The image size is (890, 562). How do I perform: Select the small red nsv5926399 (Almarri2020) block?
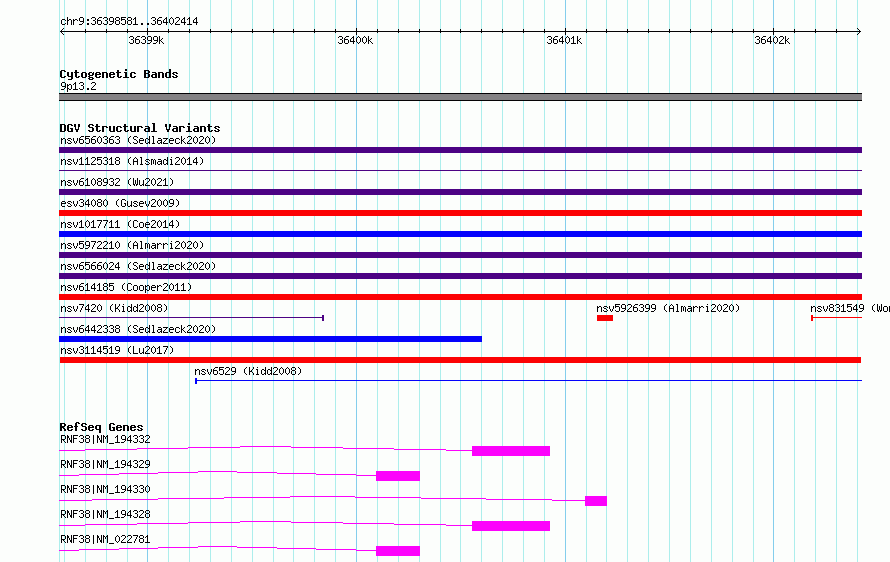(605, 318)
